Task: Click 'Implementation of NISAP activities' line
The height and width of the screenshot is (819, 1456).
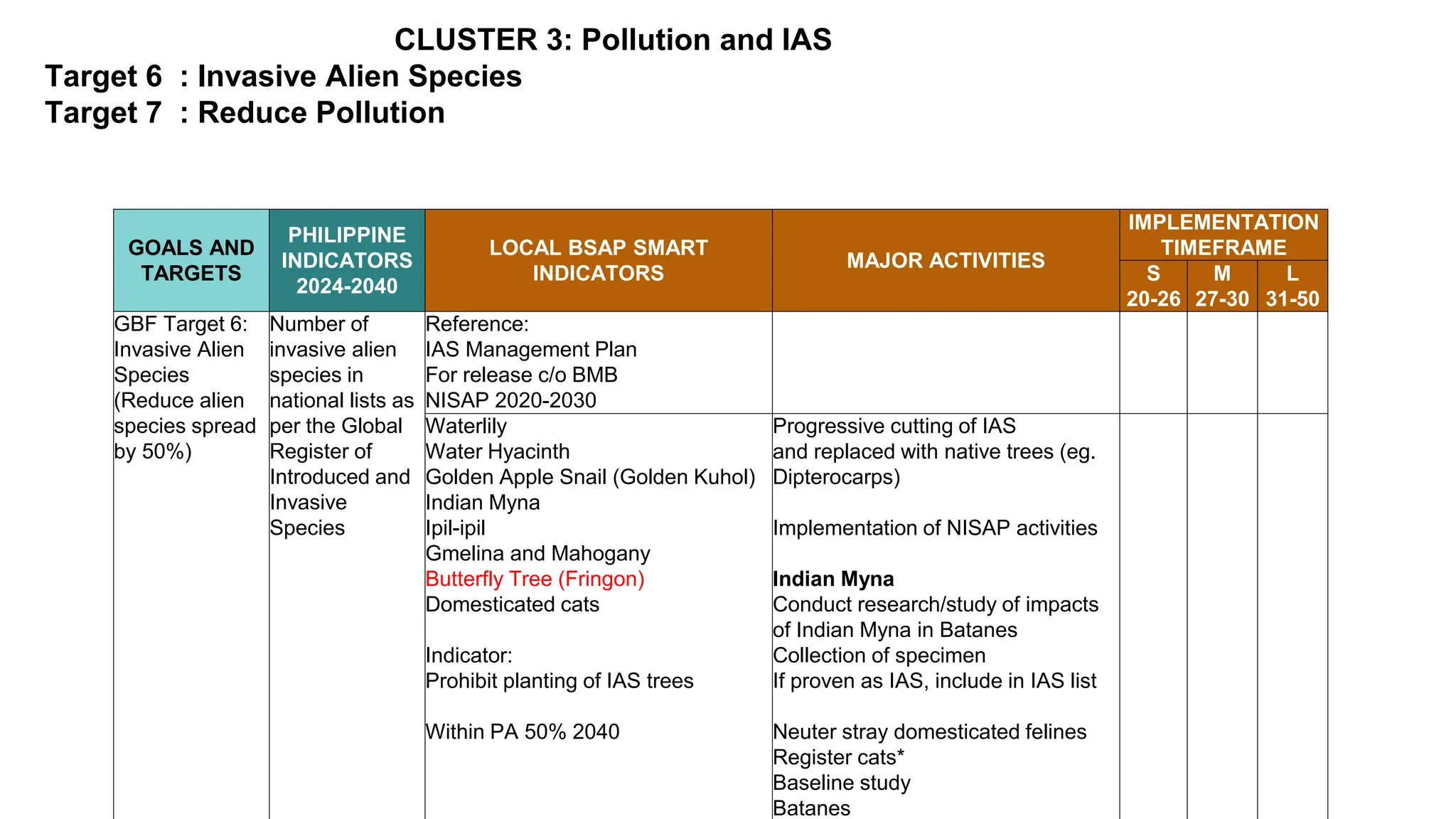Action: click(x=935, y=528)
